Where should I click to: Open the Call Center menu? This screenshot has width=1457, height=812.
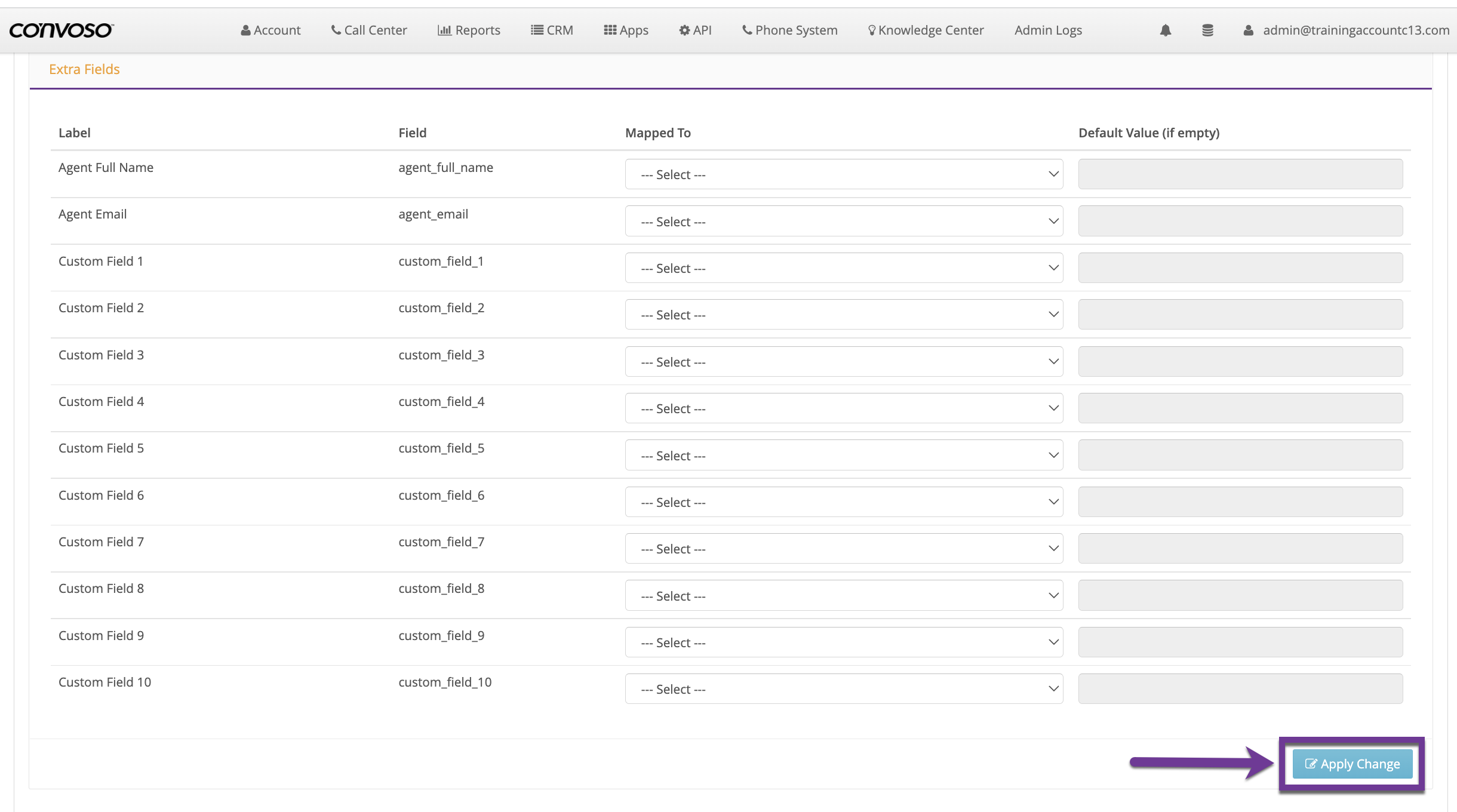click(x=369, y=30)
